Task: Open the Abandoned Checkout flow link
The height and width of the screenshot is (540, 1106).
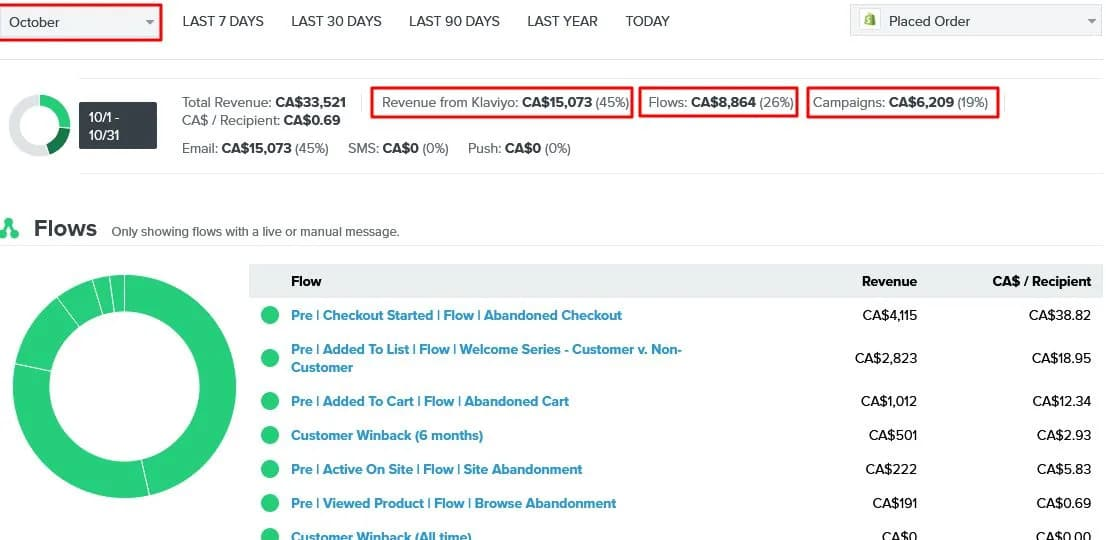Action: point(456,315)
